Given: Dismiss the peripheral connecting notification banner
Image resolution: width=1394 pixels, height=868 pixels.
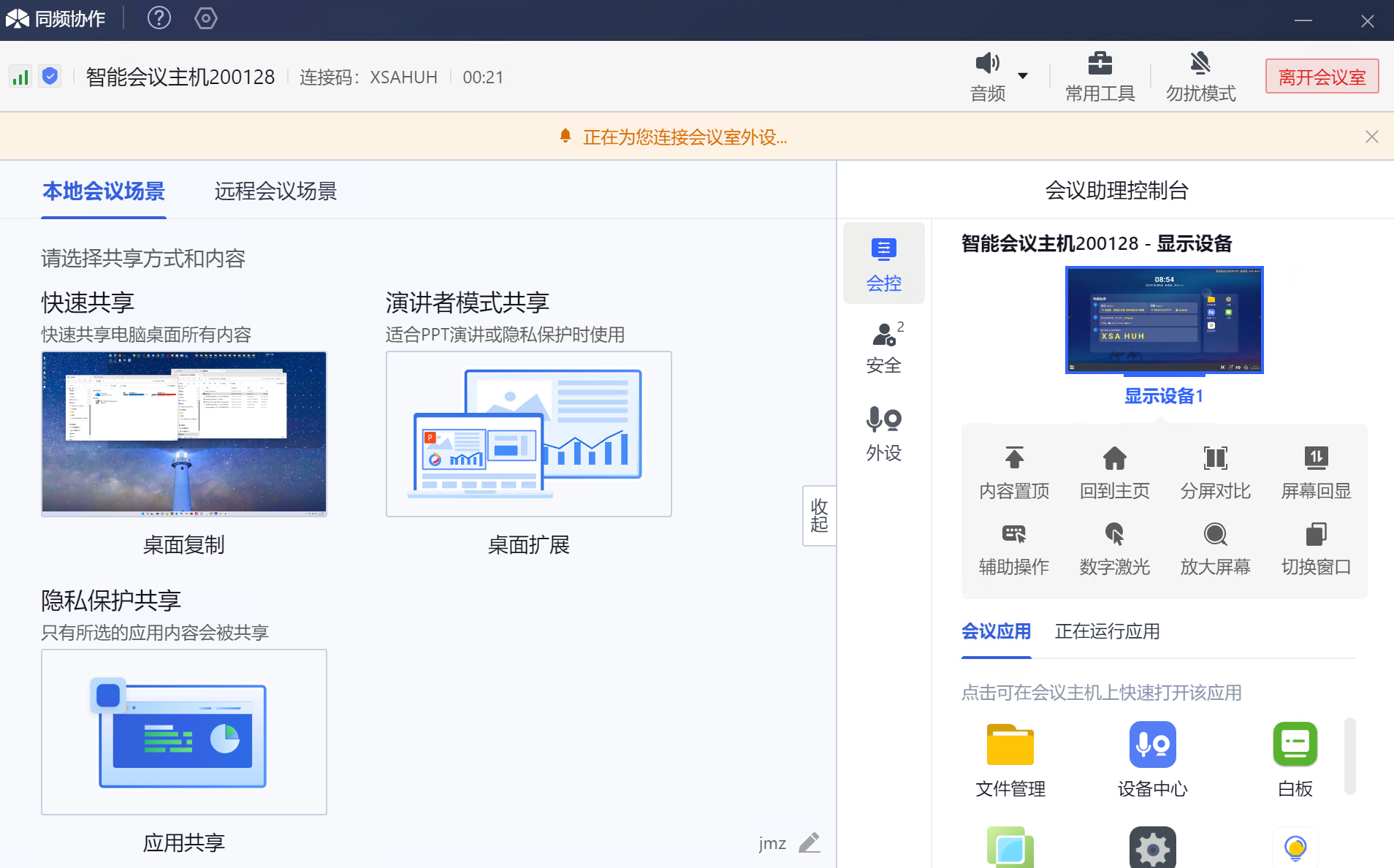Looking at the screenshot, I should [1371, 137].
